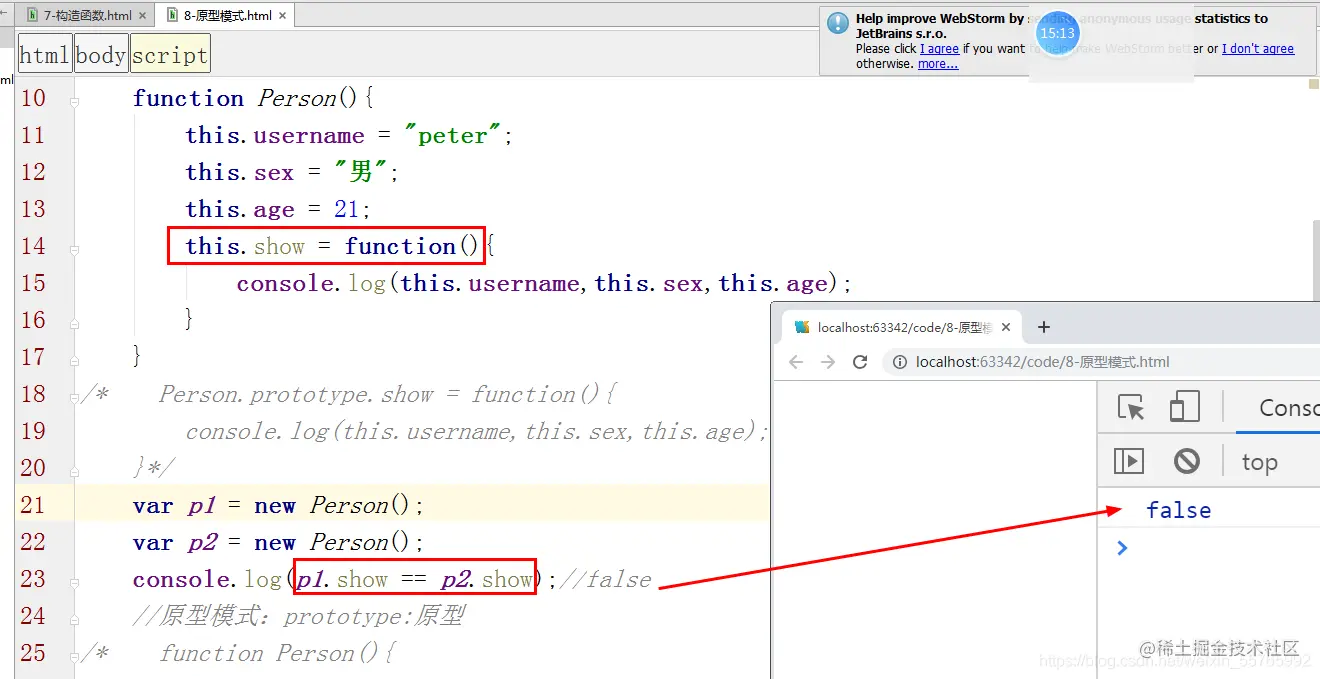Close the localhost browser tab
Image resolution: width=1320 pixels, height=679 pixels.
coord(1006,327)
